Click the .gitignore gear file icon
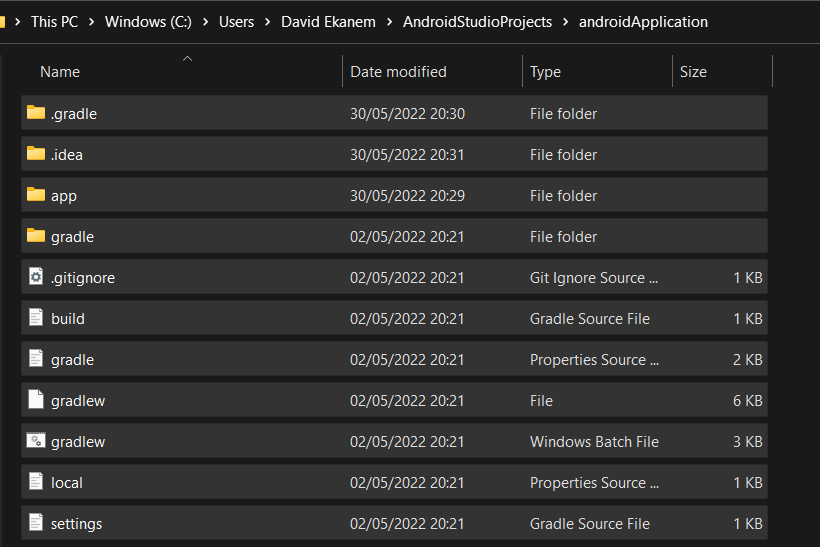Screen dimensions: 820x547 click(x=36, y=277)
